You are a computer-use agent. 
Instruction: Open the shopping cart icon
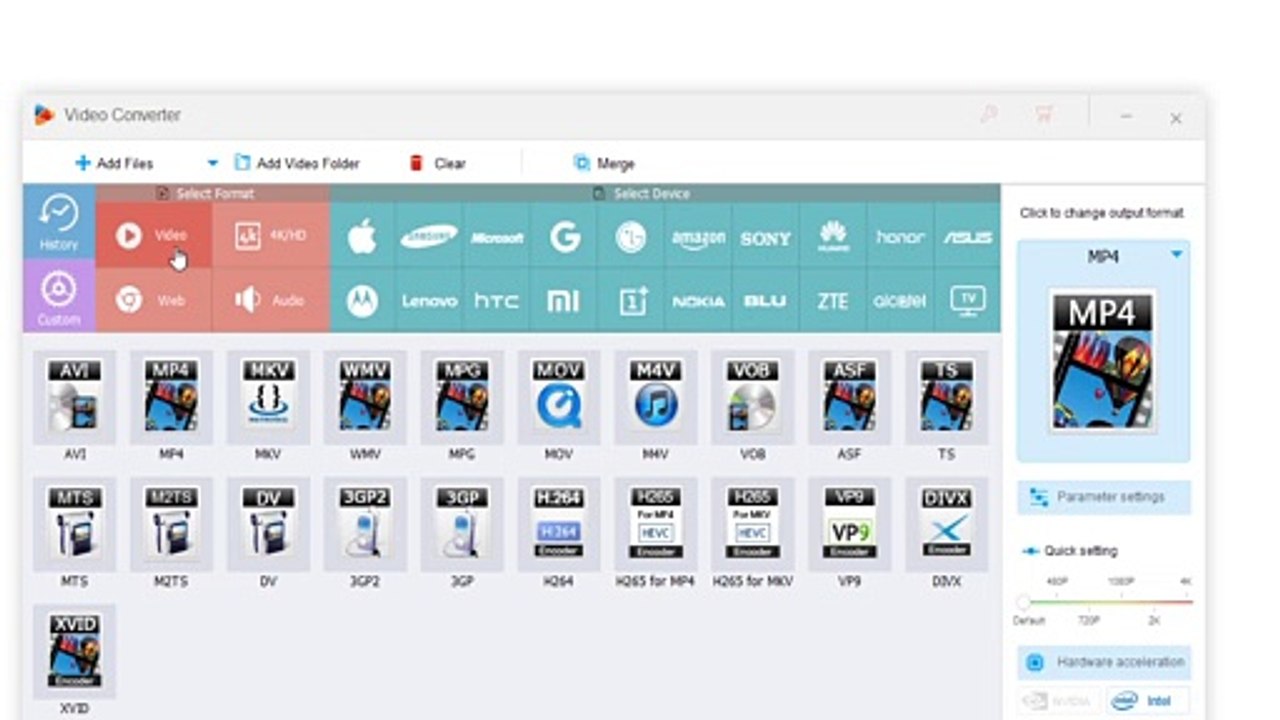[1045, 115]
